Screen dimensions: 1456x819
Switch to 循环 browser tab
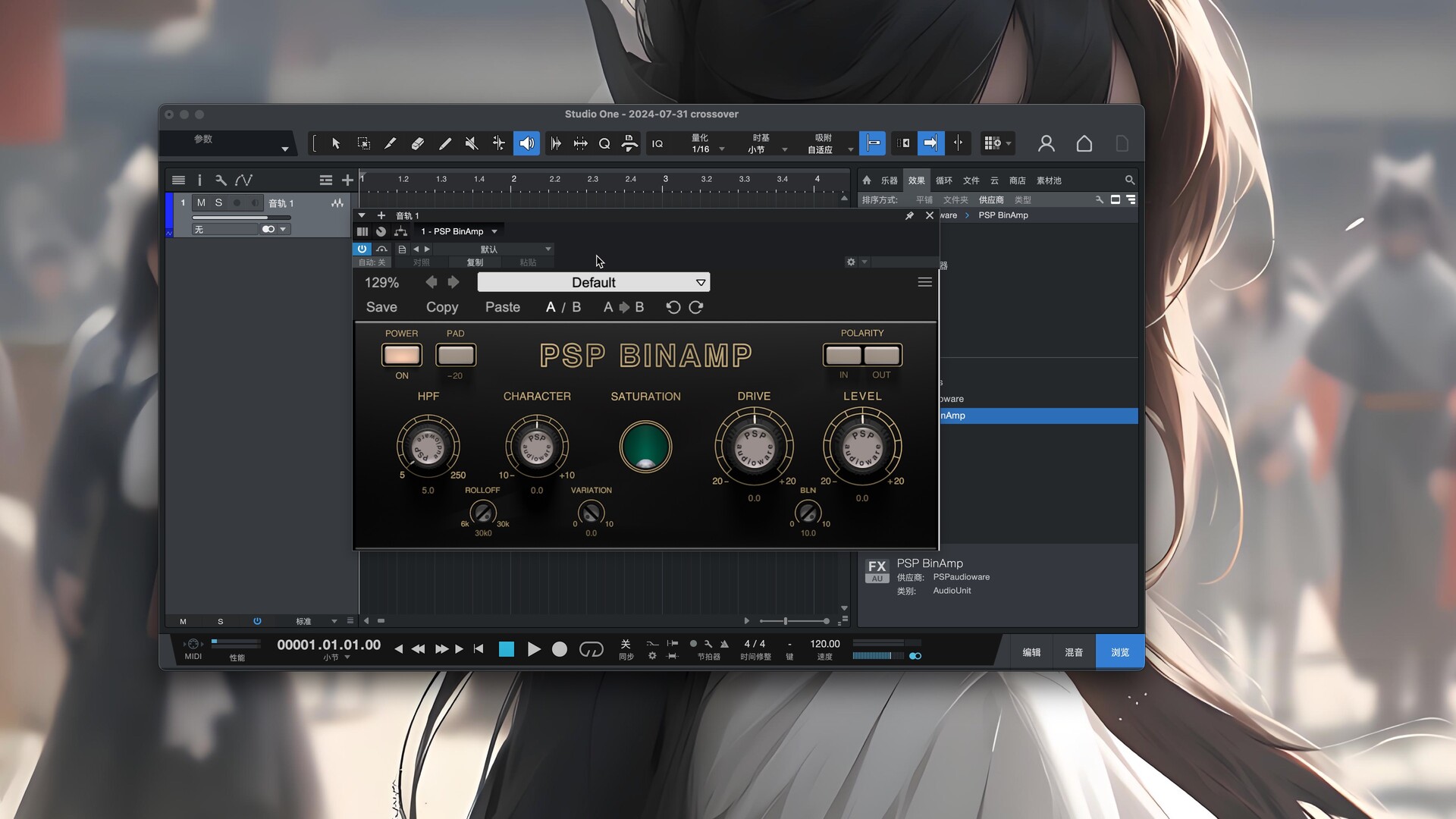tap(943, 180)
